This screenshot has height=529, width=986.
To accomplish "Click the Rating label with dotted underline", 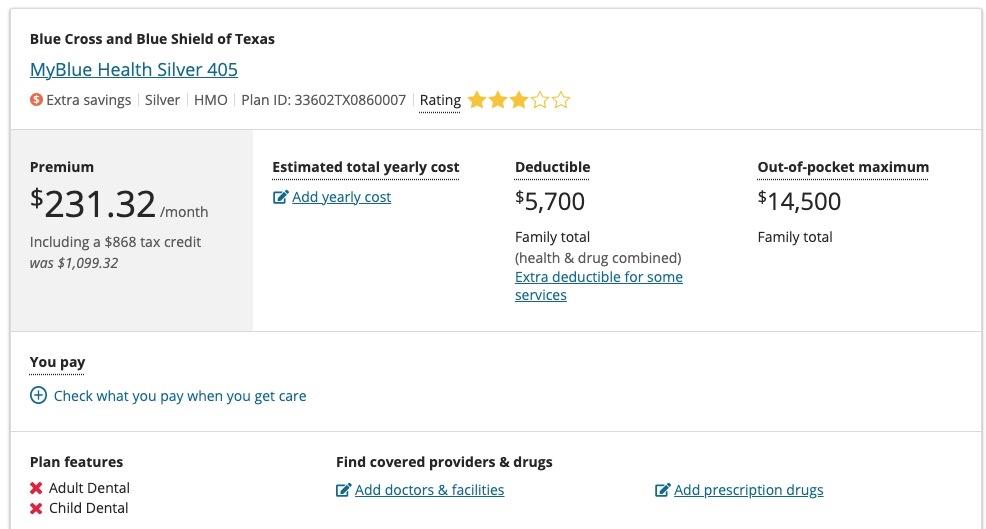I will [440, 100].
